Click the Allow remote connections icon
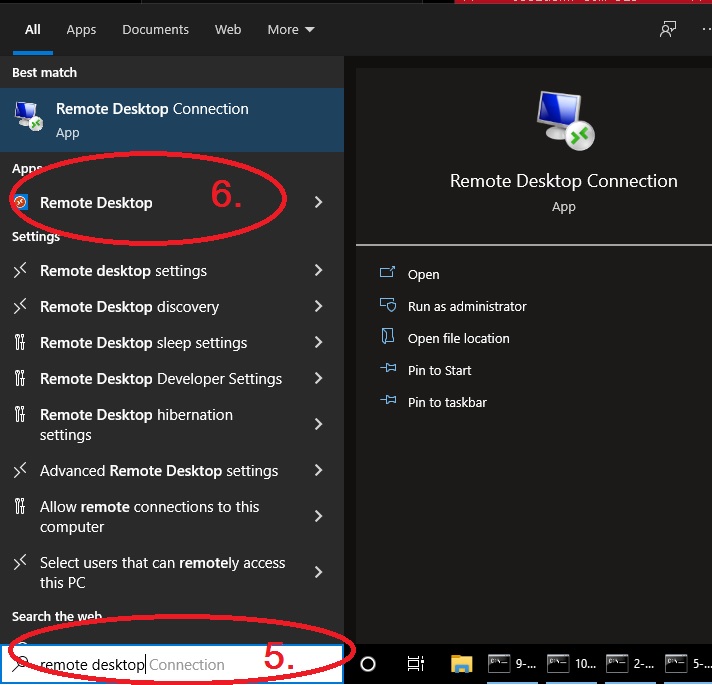This screenshot has height=685, width=712. point(20,506)
